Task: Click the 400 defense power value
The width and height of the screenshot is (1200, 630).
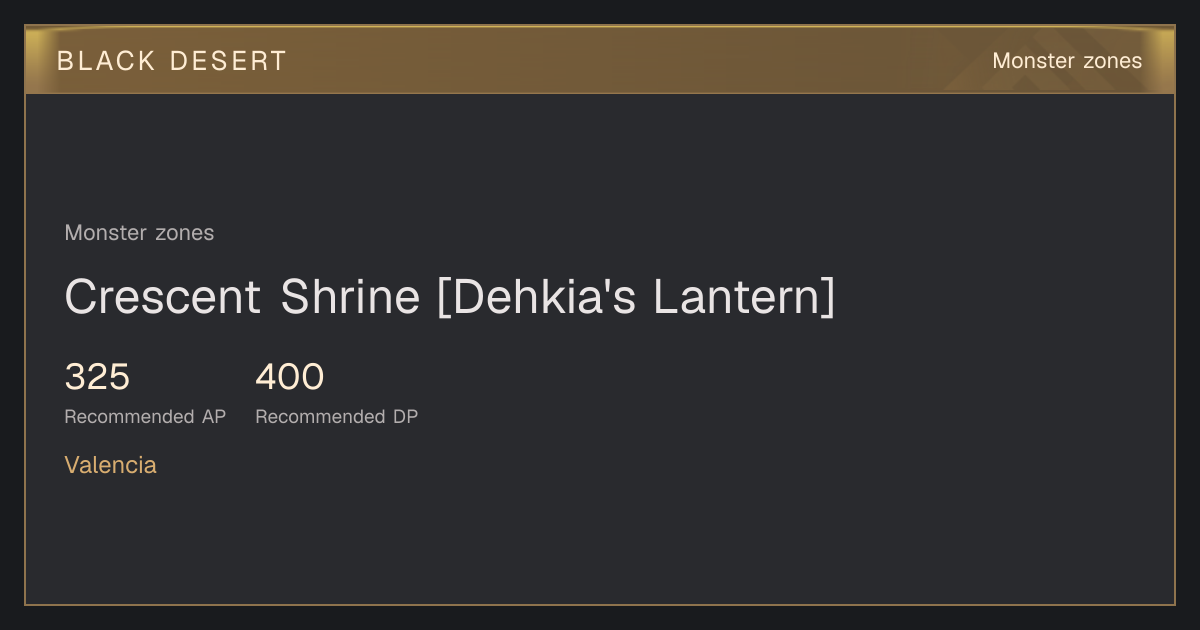Action: 290,377
